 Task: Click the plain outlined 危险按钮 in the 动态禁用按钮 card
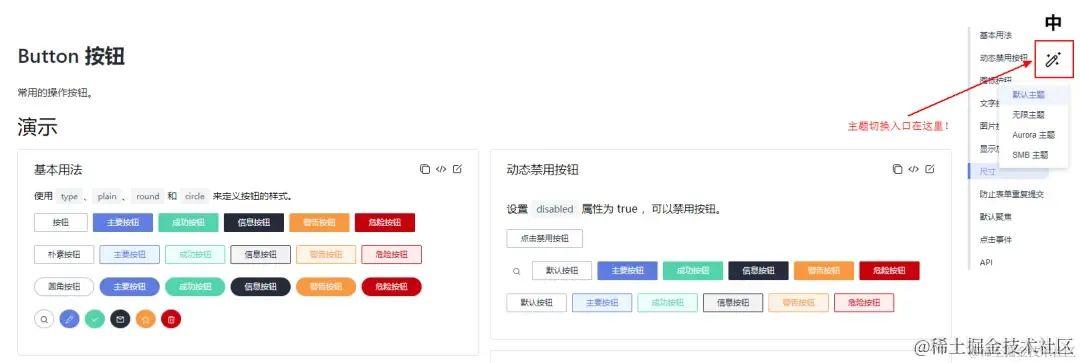[864, 302]
